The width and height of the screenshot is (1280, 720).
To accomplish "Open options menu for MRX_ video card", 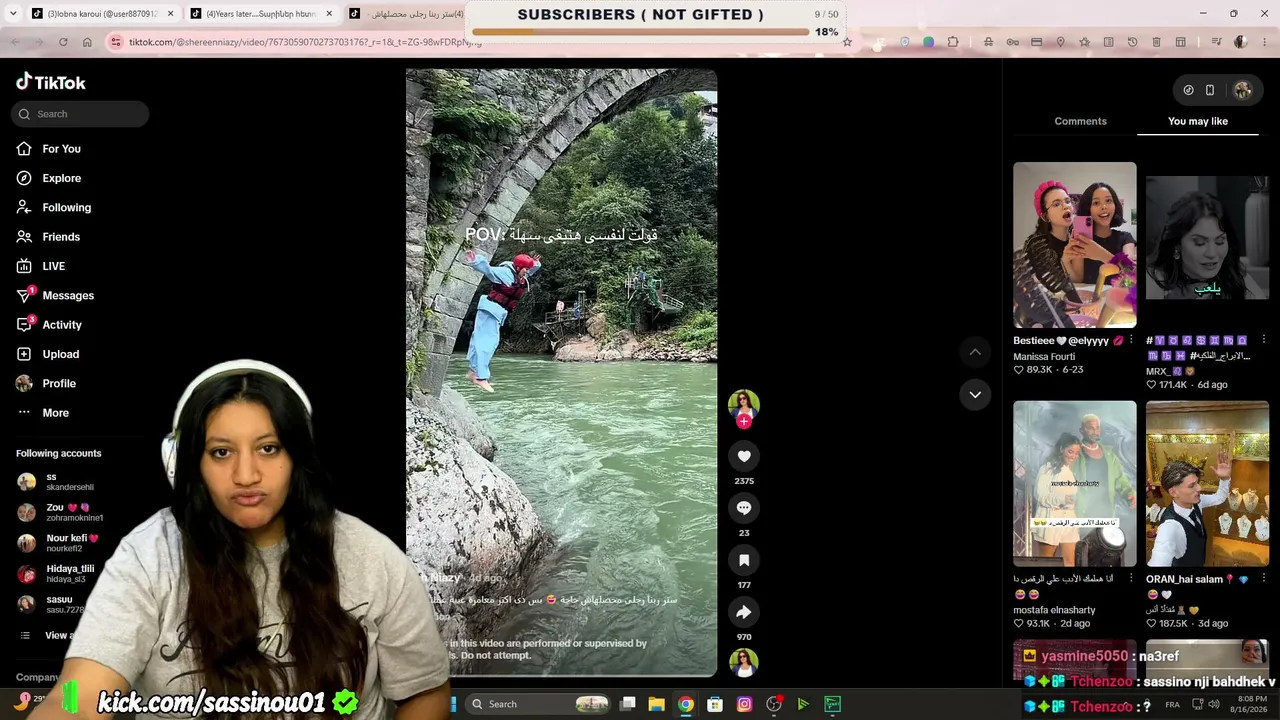I will pos(1264,340).
